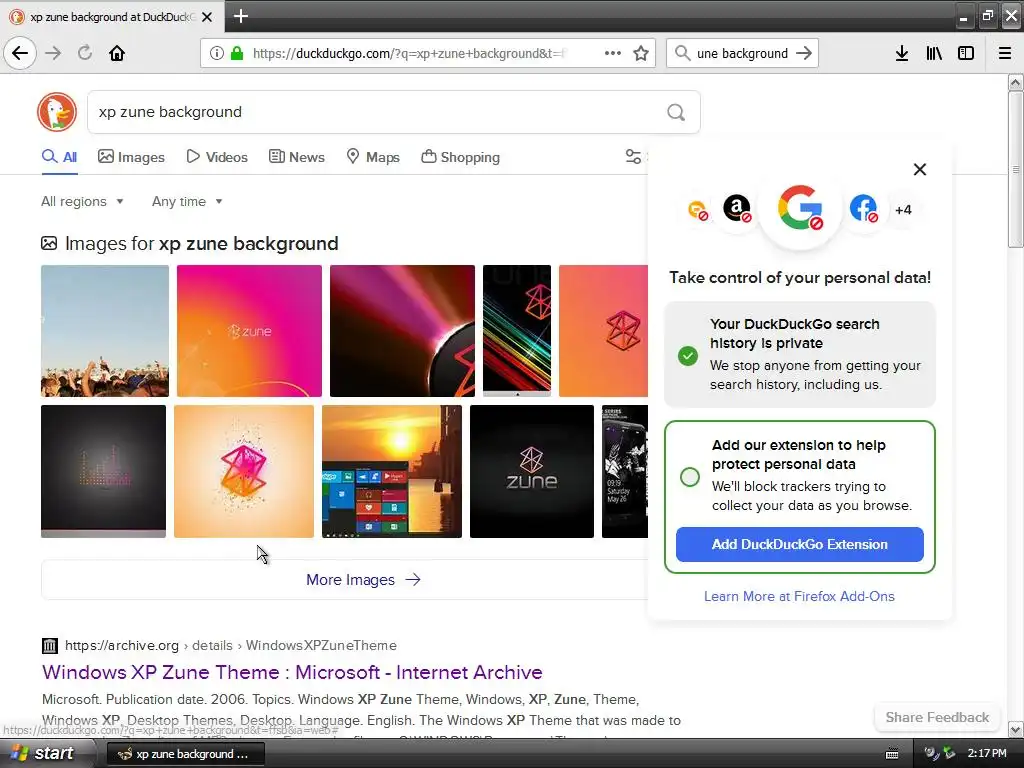
Task: Click the browser forward arrow
Action: tap(54, 53)
